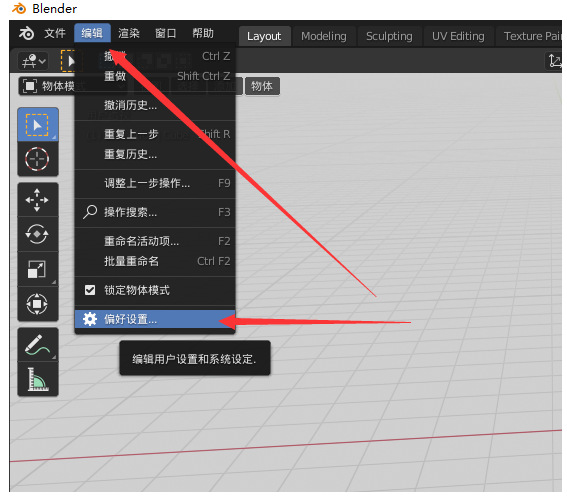Switch to the Layout workspace tab
The image size is (567, 497).
[264, 36]
